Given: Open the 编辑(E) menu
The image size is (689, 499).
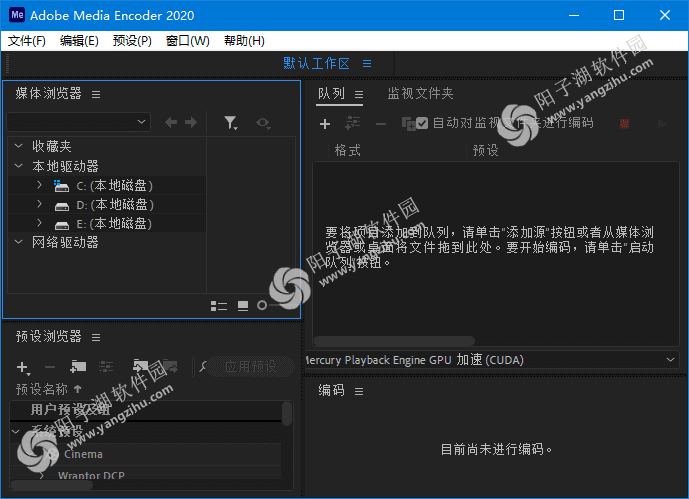Looking at the screenshot, I should [79, 41].
